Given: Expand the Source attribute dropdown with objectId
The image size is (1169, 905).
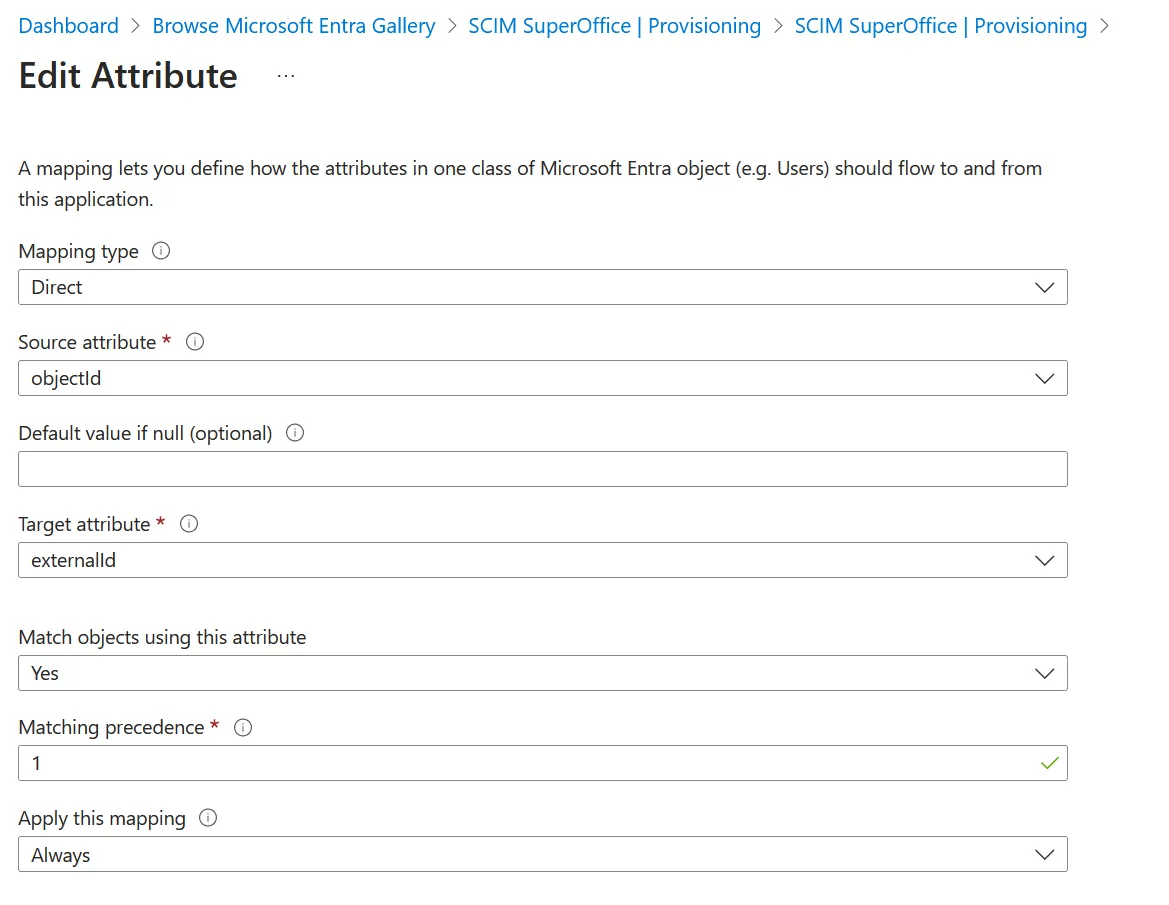Looking at the screenshot, I should (x=542, y=378).
